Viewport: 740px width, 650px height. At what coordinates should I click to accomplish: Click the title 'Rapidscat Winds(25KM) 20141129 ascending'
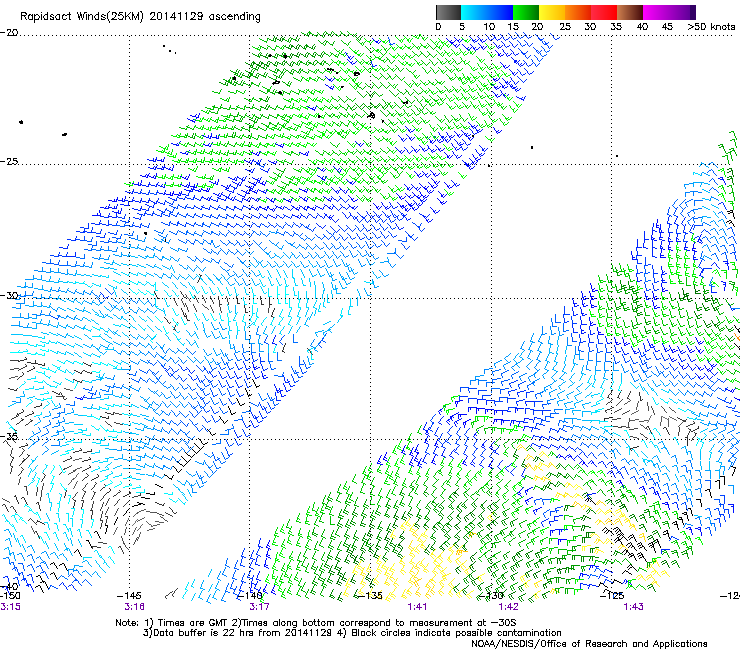click(x=140, y=17)
